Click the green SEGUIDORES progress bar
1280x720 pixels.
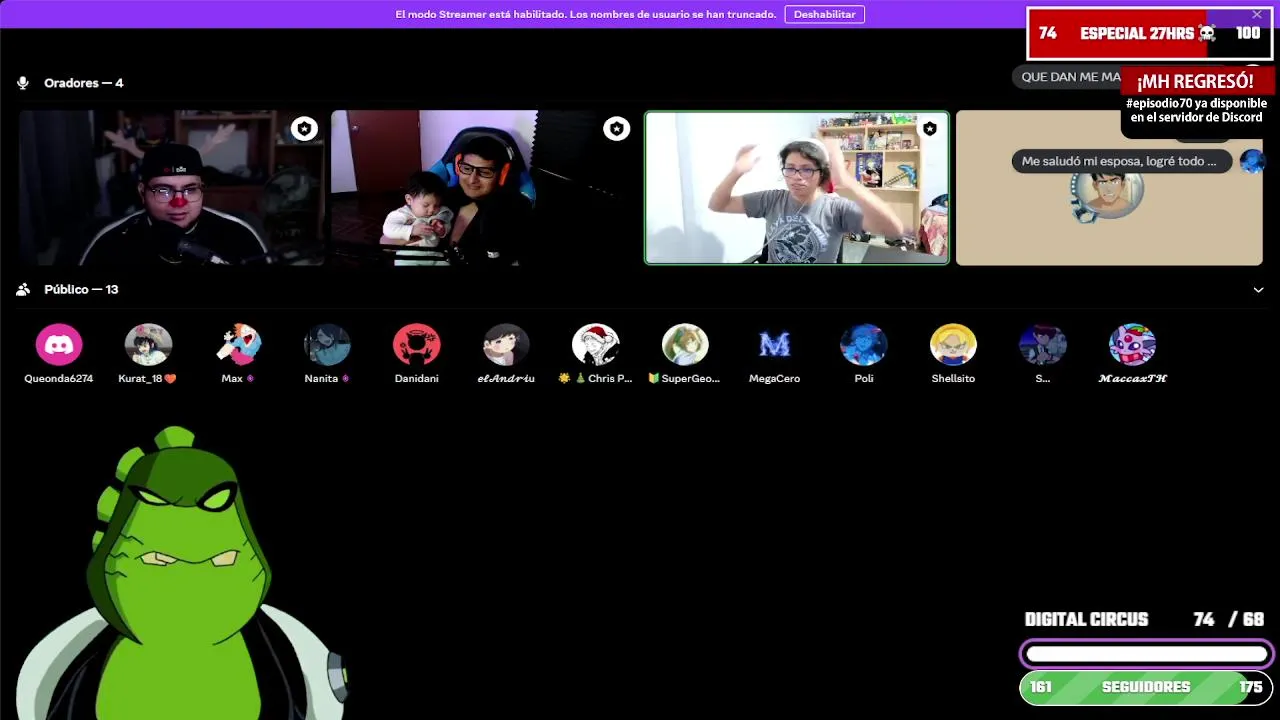(x=1146, y=687)
